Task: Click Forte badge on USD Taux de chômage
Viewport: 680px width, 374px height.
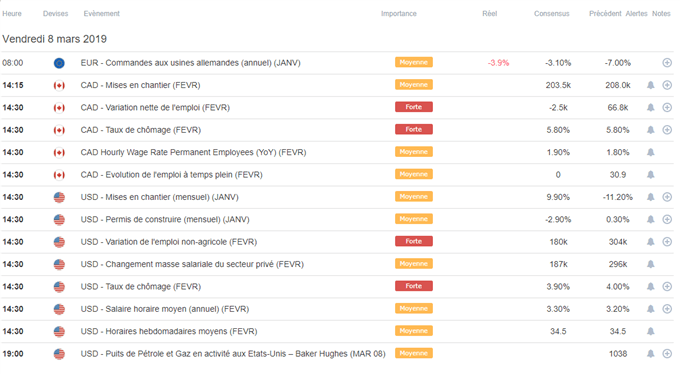Action: pos(414,286)
